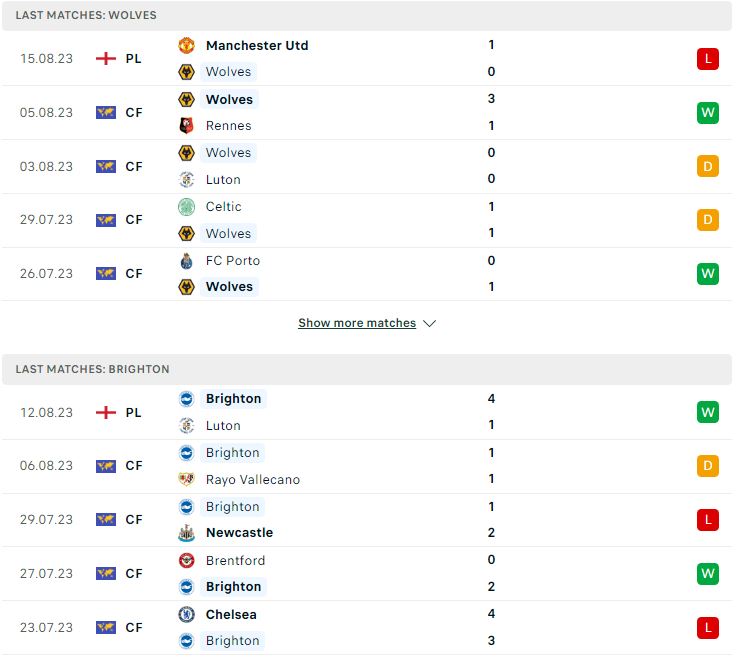Open the Last Matches: Wolves section header
Image resolution: width=744 pixels, height=658 pixels.
coord(367,16)
